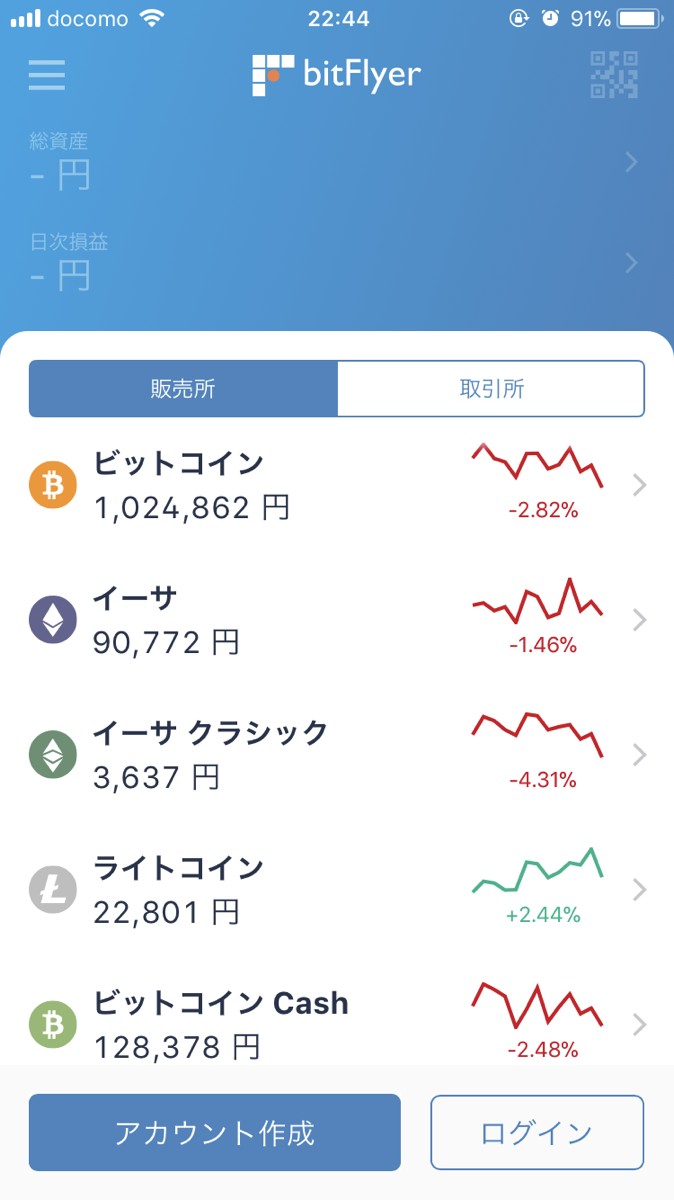Screen dimensions: 674x1200
Task: Tap the bitFlyer logo in header
Action: click(336, 75)
